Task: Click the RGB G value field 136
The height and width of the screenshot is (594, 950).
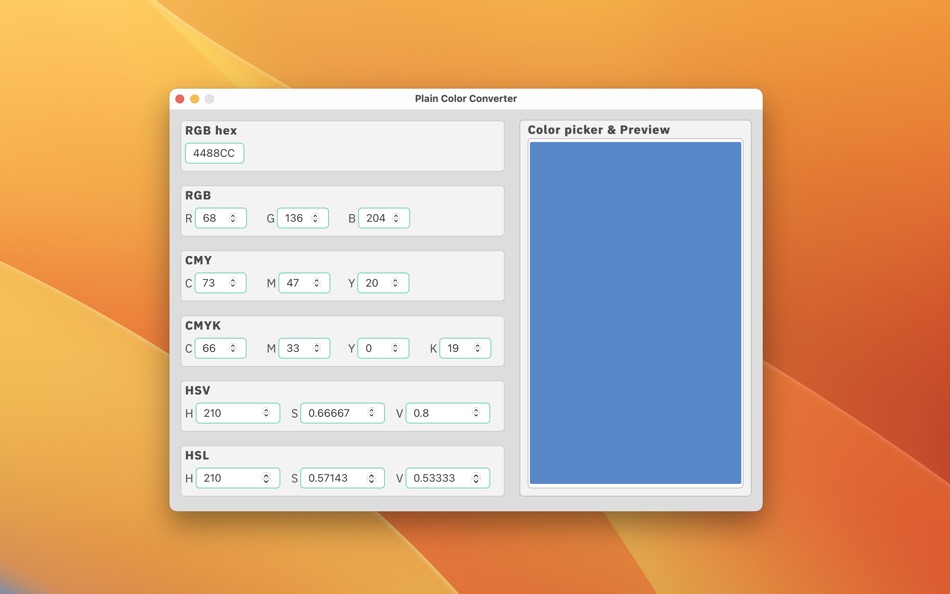Action: 303,218
